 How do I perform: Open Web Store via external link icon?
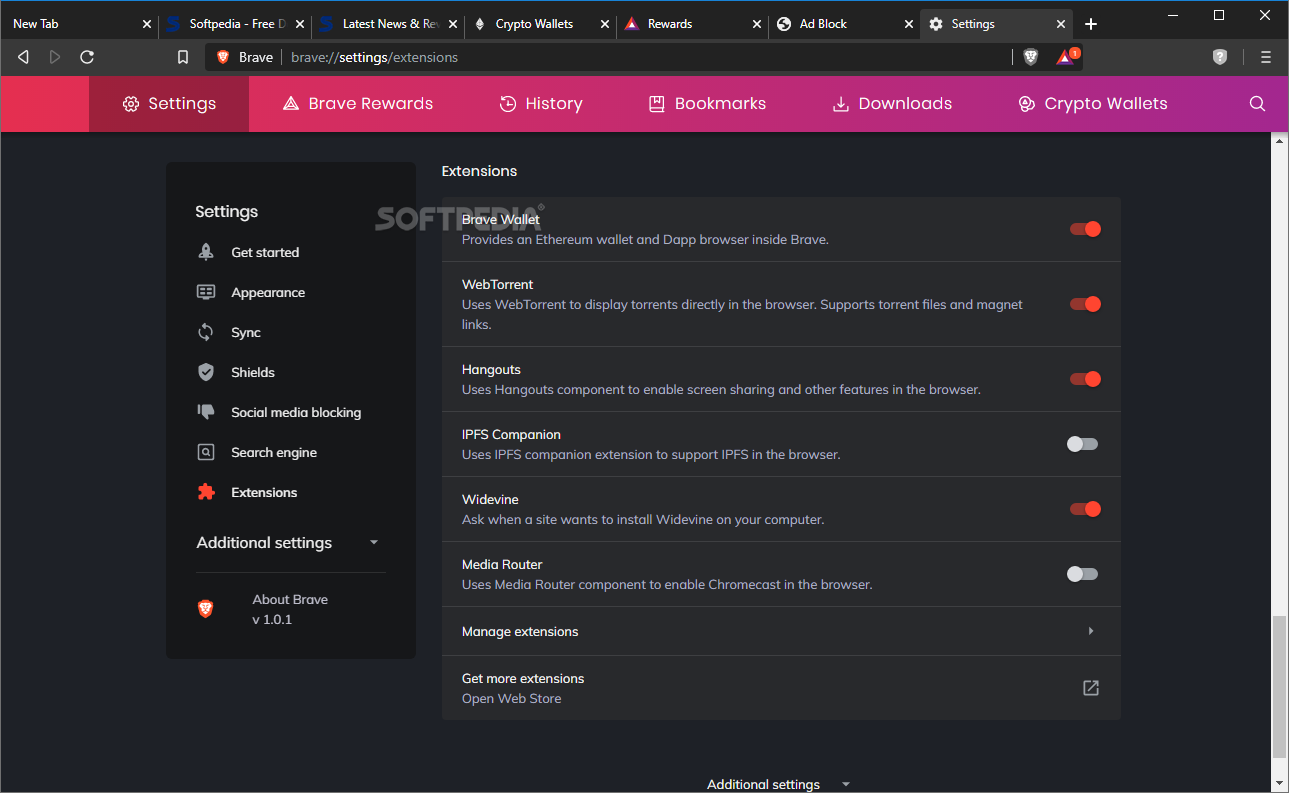pyautogui.click(x=1091, y=688)
